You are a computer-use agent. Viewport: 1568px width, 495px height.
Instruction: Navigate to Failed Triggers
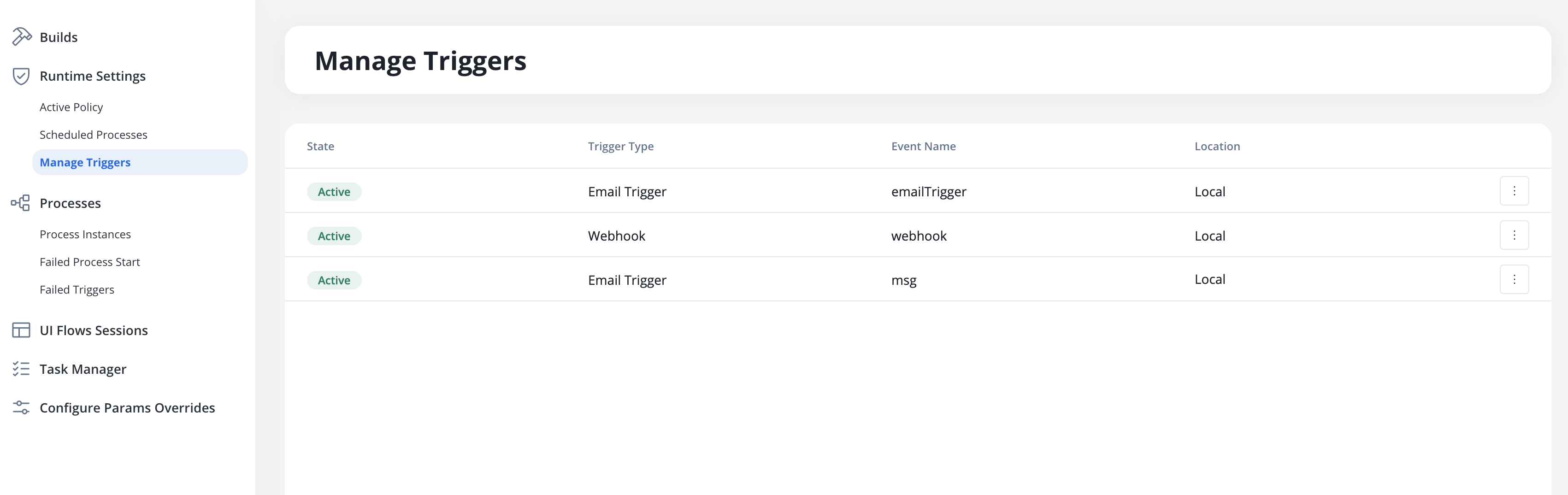coord(77,290)
